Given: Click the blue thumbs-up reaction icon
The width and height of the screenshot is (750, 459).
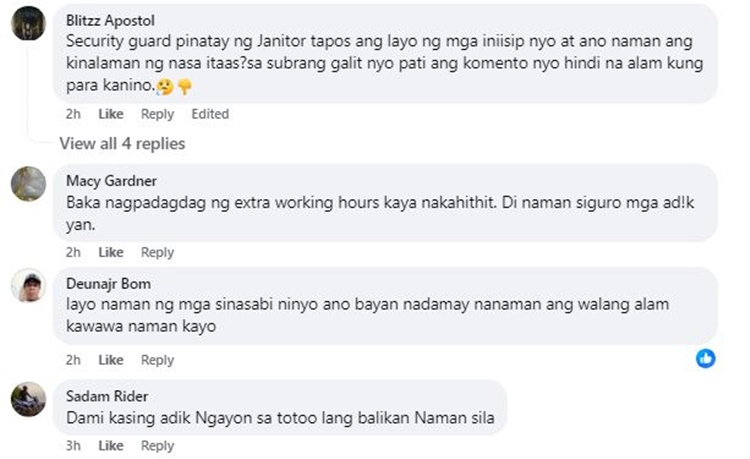Looking at the screenshot, I should point(706,359).
